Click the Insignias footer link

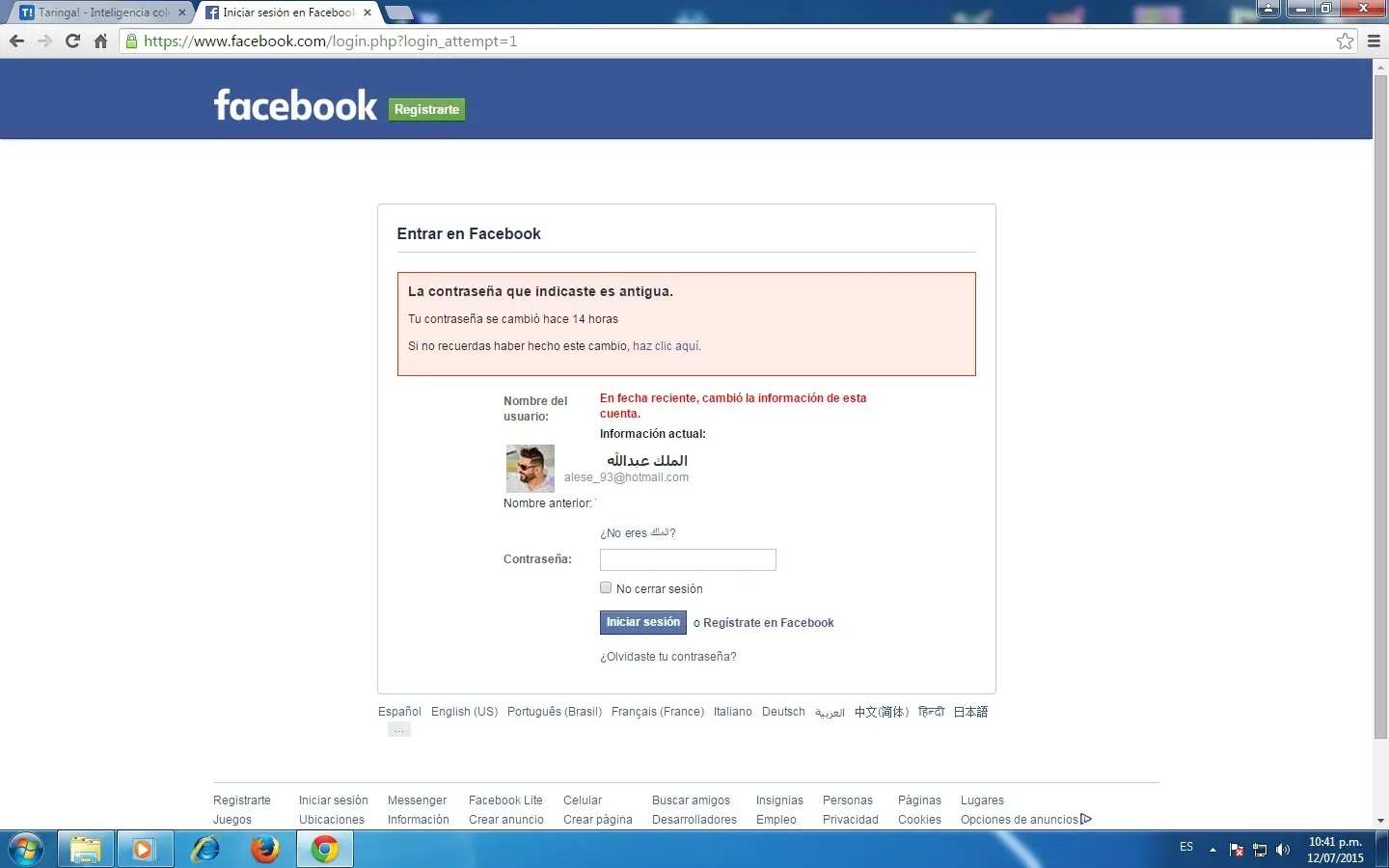coord(779,800)
